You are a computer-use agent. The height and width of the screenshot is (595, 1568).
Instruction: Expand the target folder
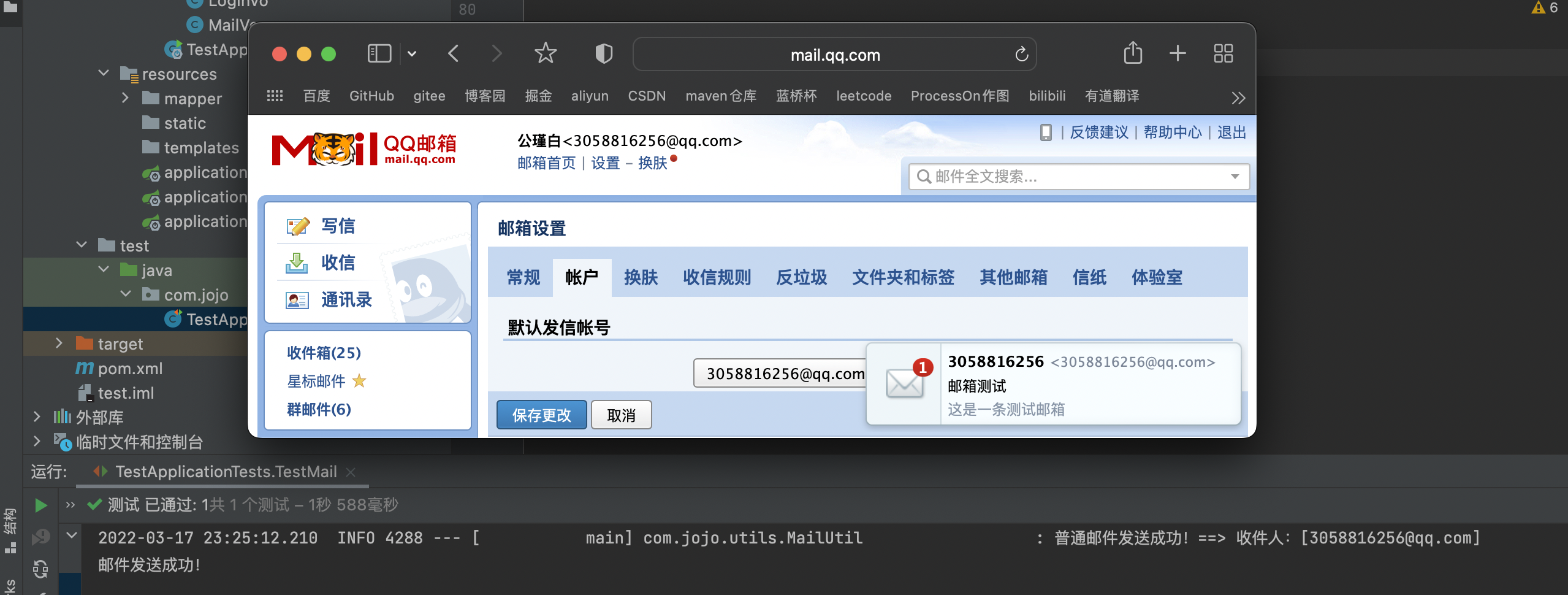[59, 344]
